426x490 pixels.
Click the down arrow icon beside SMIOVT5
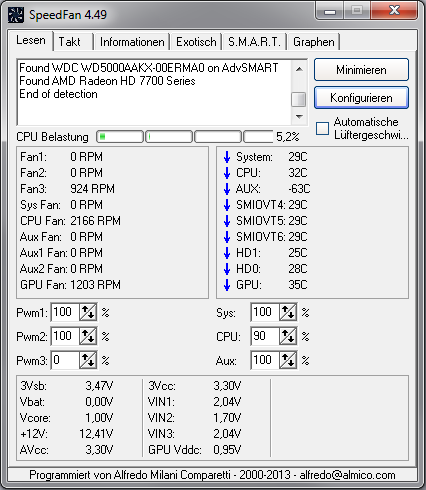(227, 221)
